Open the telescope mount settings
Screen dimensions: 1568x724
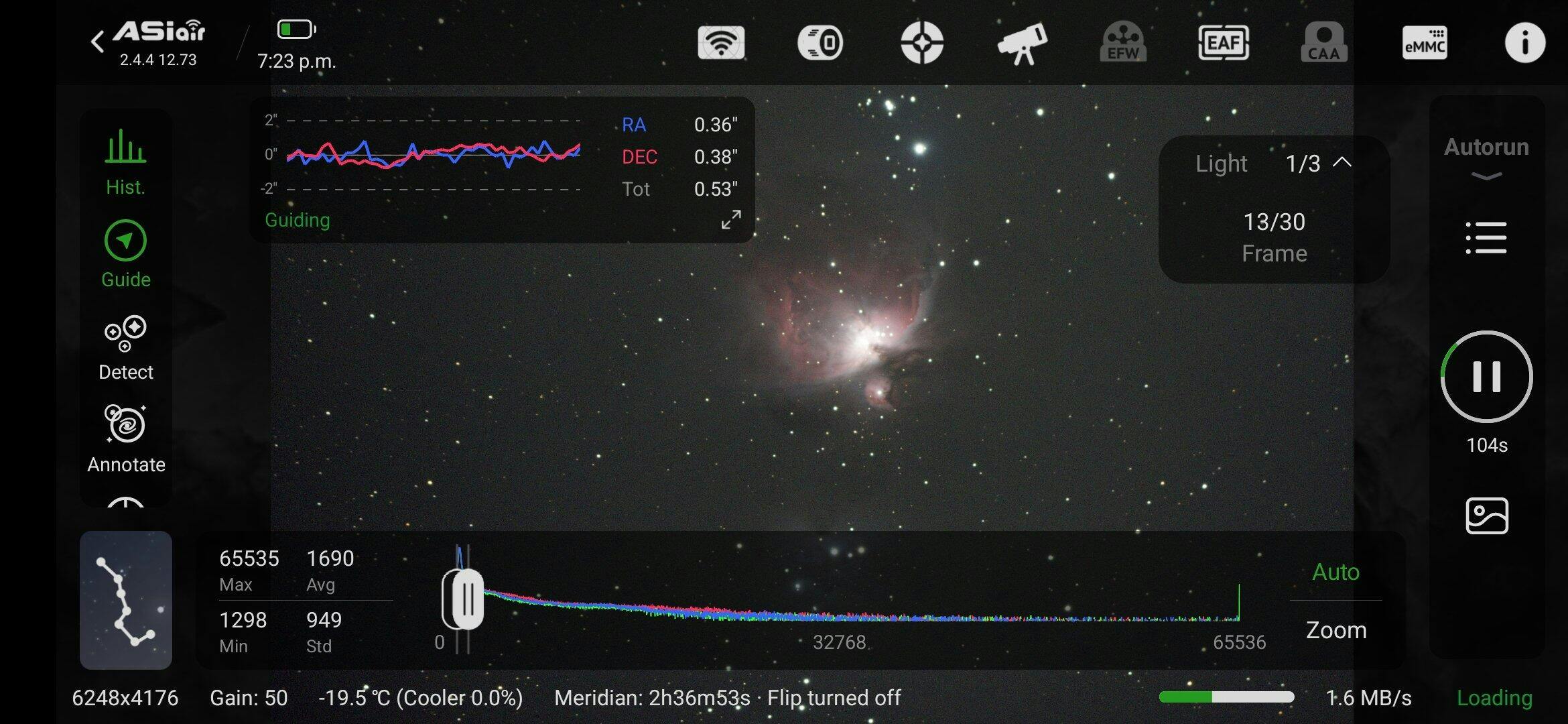(1023, 43)
